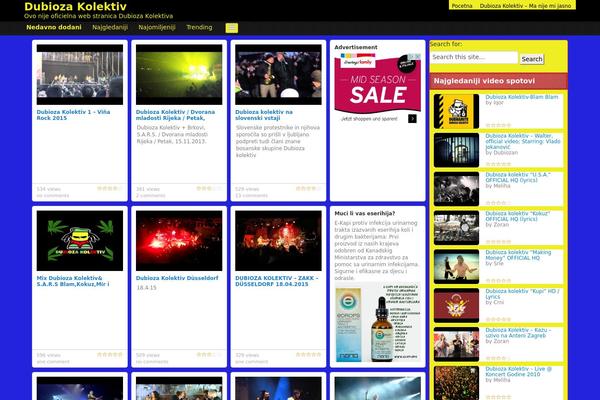This screenshot has height=400, width=600.
Task: Open the slovenski vstaji video thumbnail
Action: pos(279,75)
